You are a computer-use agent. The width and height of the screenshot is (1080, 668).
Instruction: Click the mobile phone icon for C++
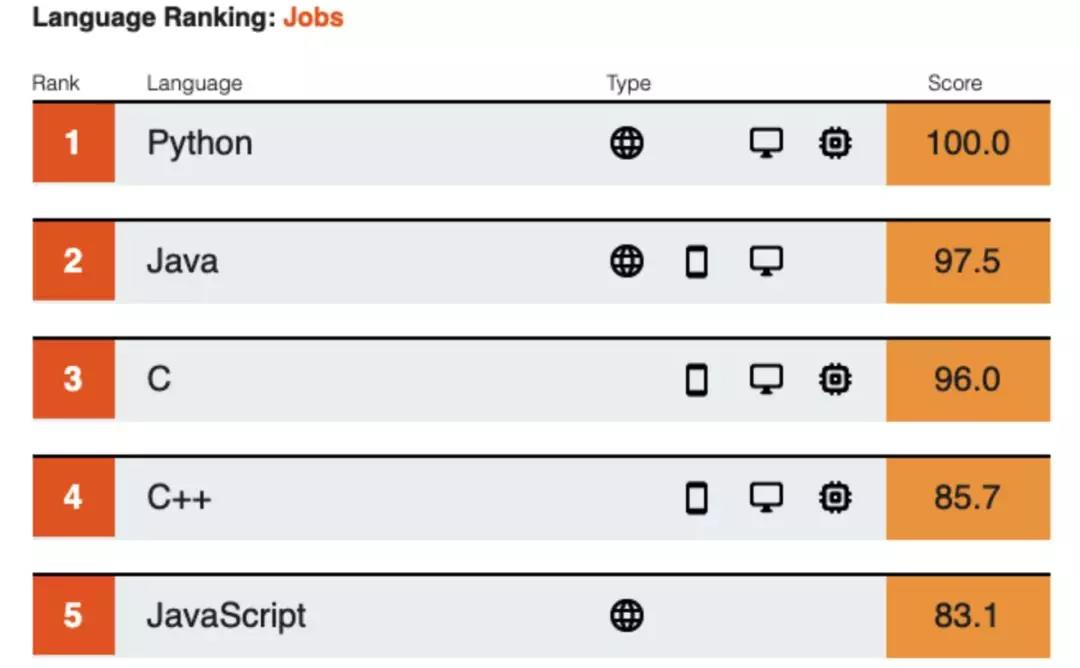[697, 497]
